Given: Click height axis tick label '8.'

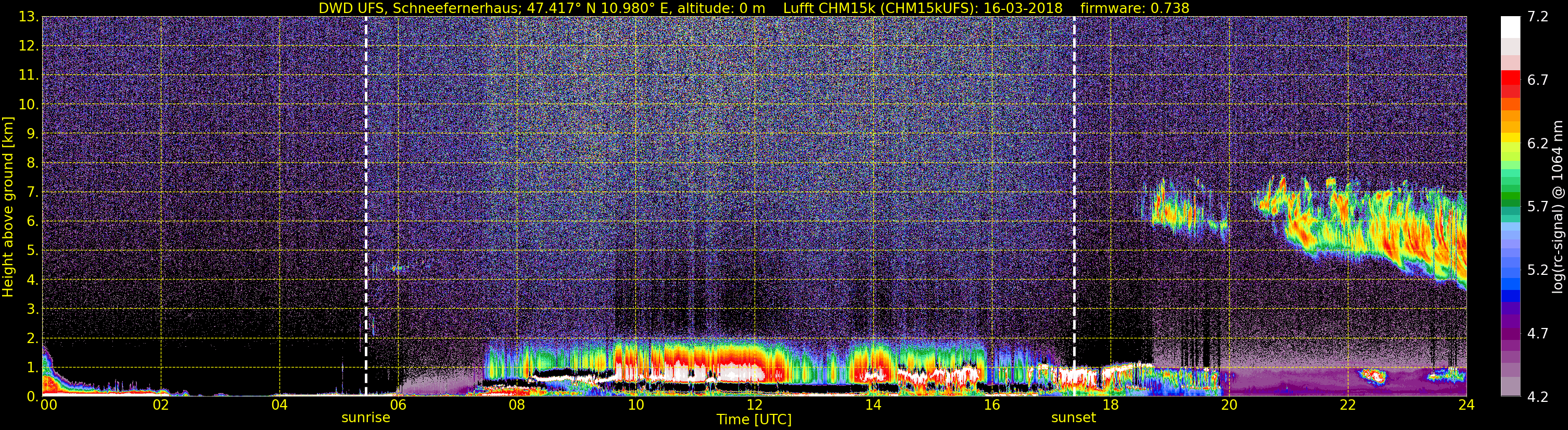Looking at the screenshot, I should pos(32,162).
